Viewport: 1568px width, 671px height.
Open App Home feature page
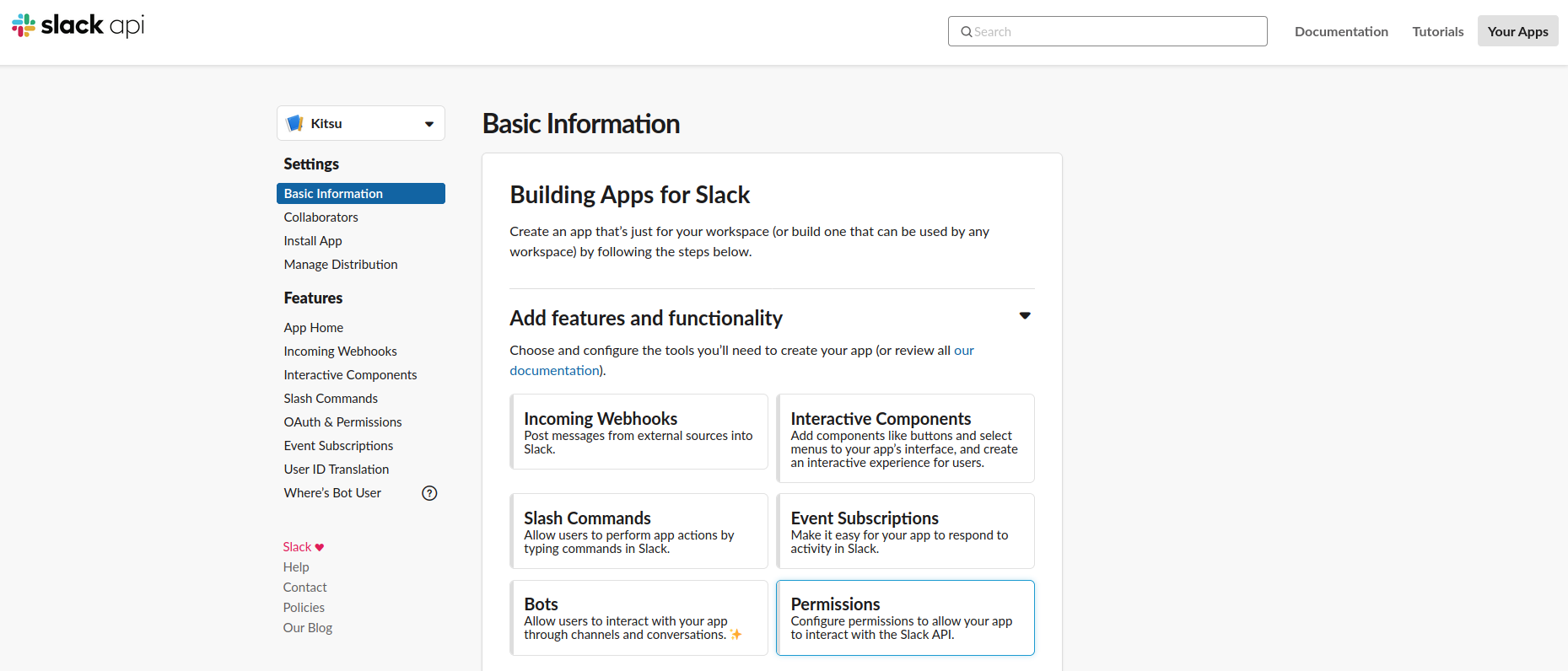pos(314,328)
